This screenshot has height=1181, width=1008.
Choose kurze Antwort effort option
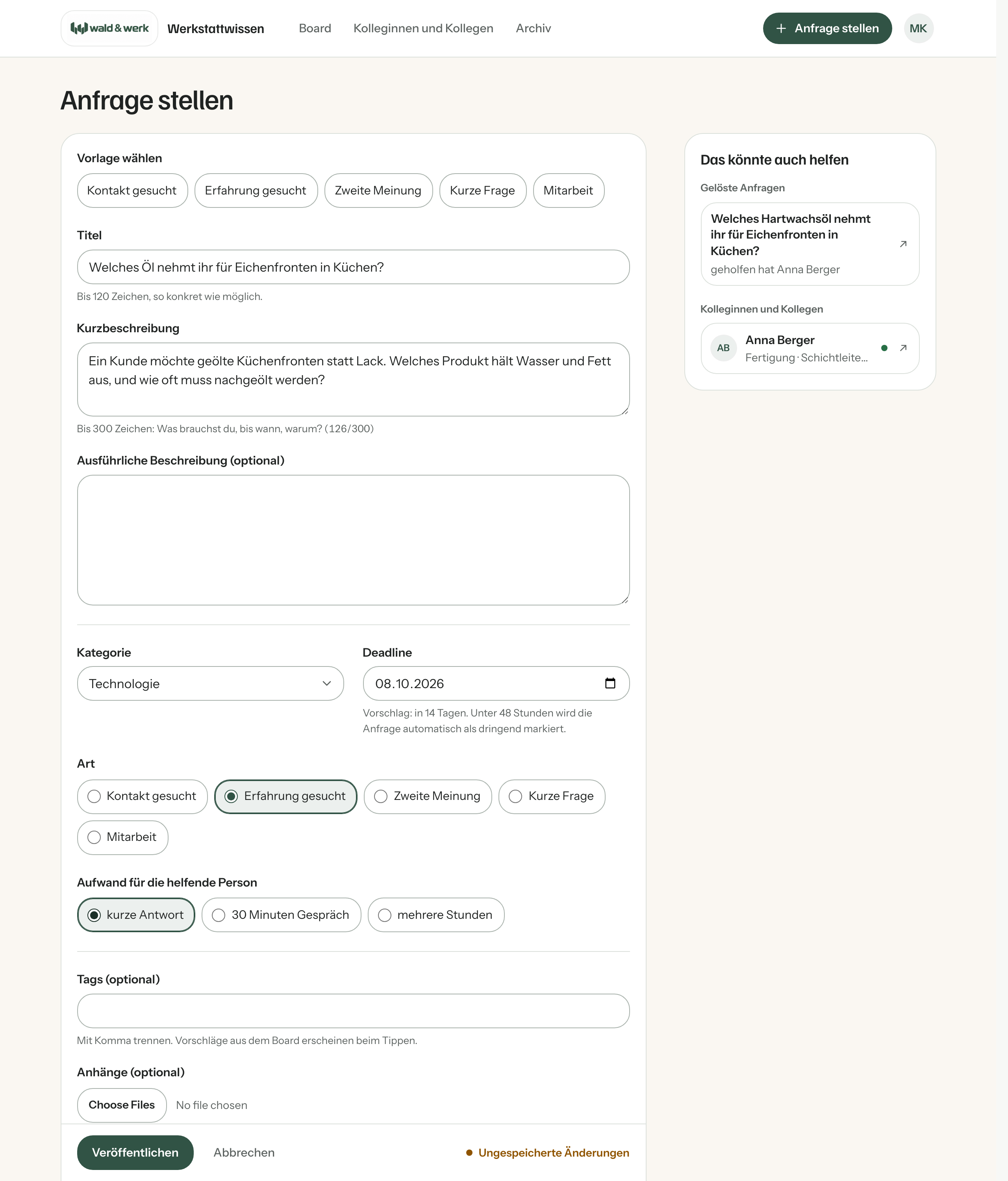point(136,915)
